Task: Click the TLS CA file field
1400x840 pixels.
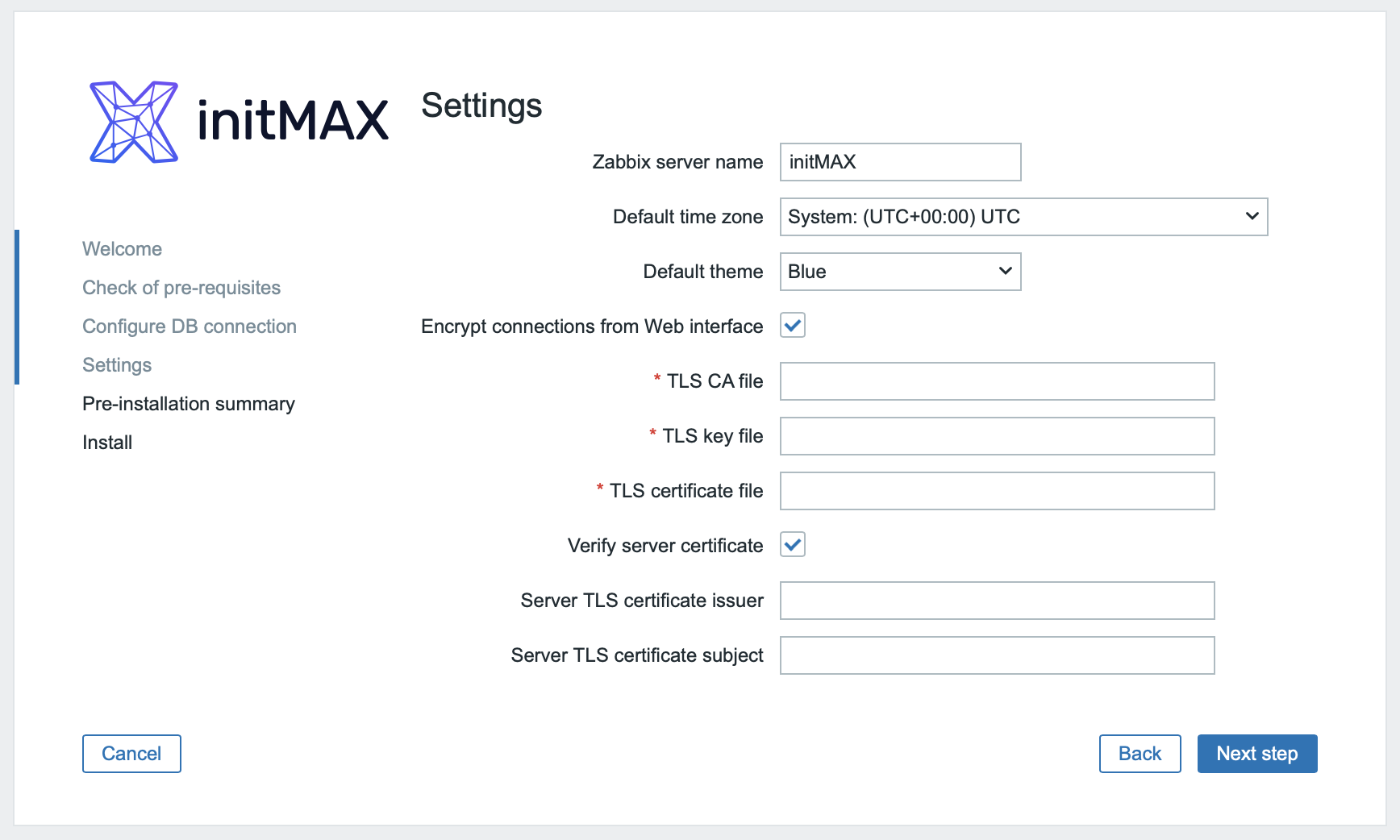Action: pos(997,381)
